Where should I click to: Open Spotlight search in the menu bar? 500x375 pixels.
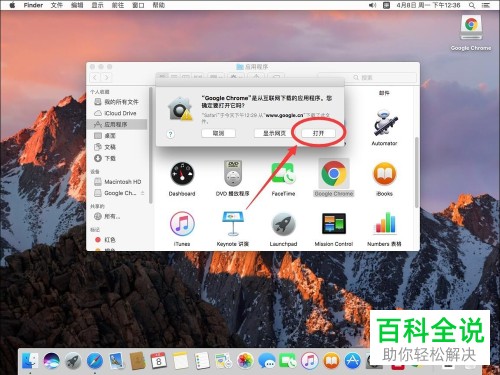pyautogui.click(x=472, y=5)
